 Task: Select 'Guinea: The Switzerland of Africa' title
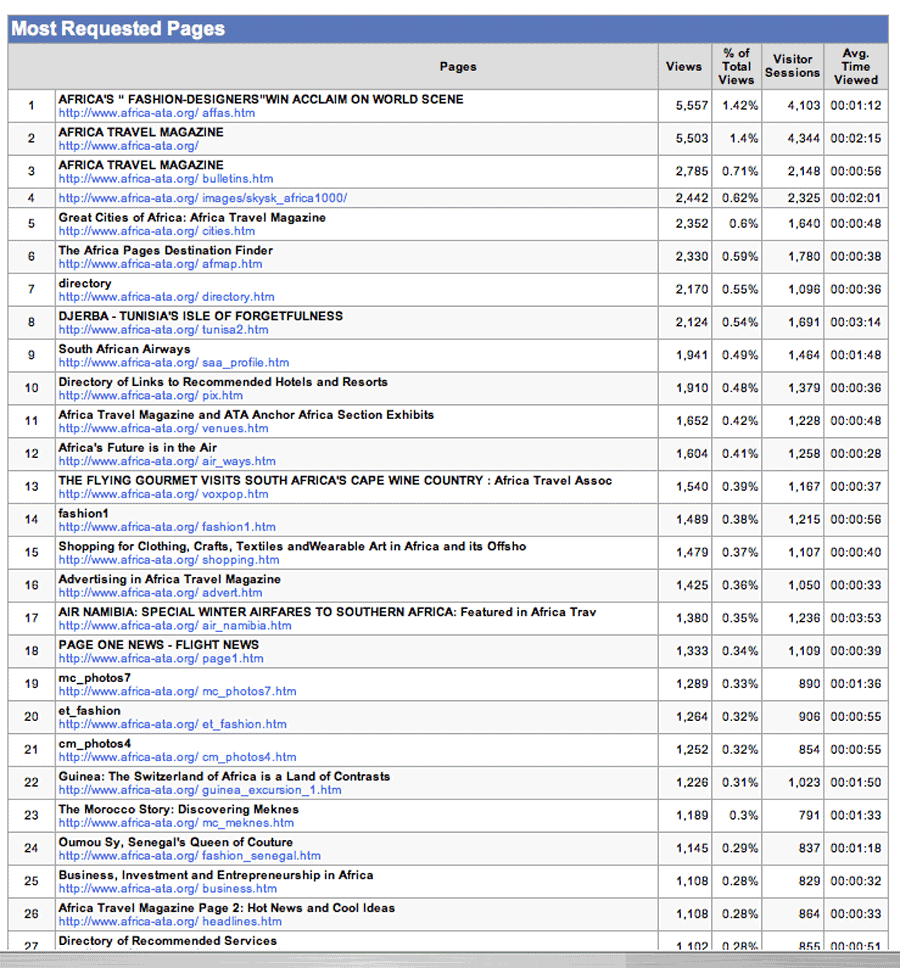(224, 776)
